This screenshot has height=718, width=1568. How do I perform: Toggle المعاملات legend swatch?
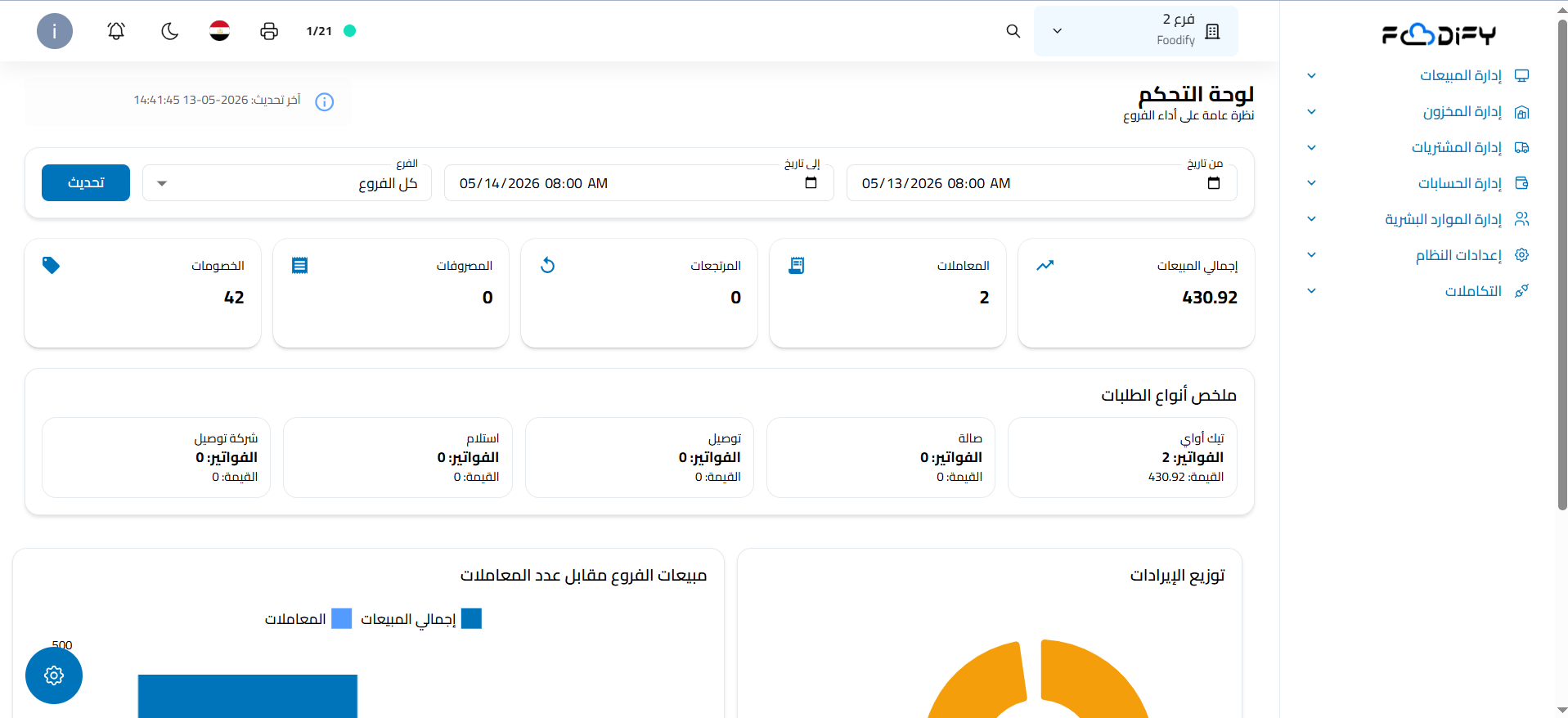point(341,619)
